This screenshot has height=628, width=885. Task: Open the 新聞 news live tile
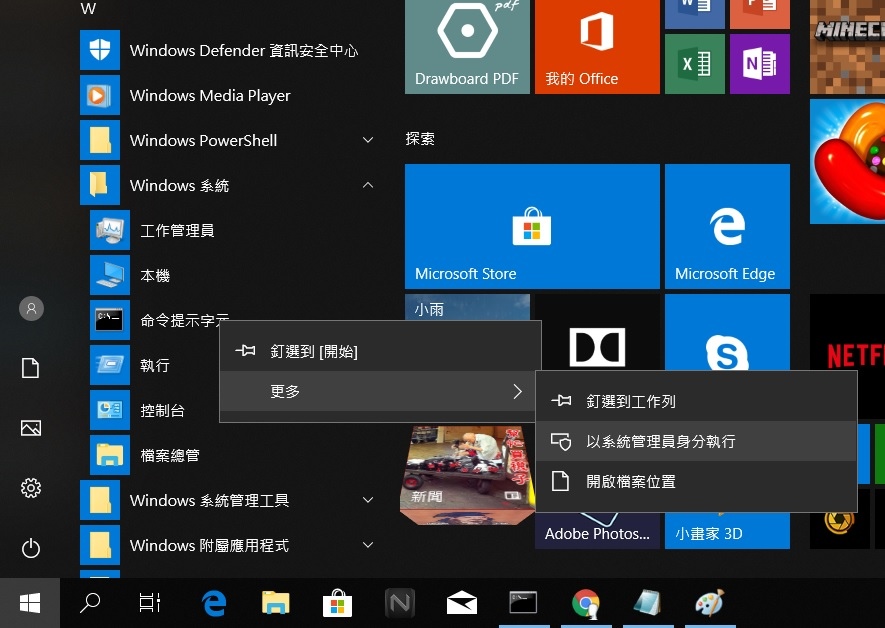[x=467, y=475]
